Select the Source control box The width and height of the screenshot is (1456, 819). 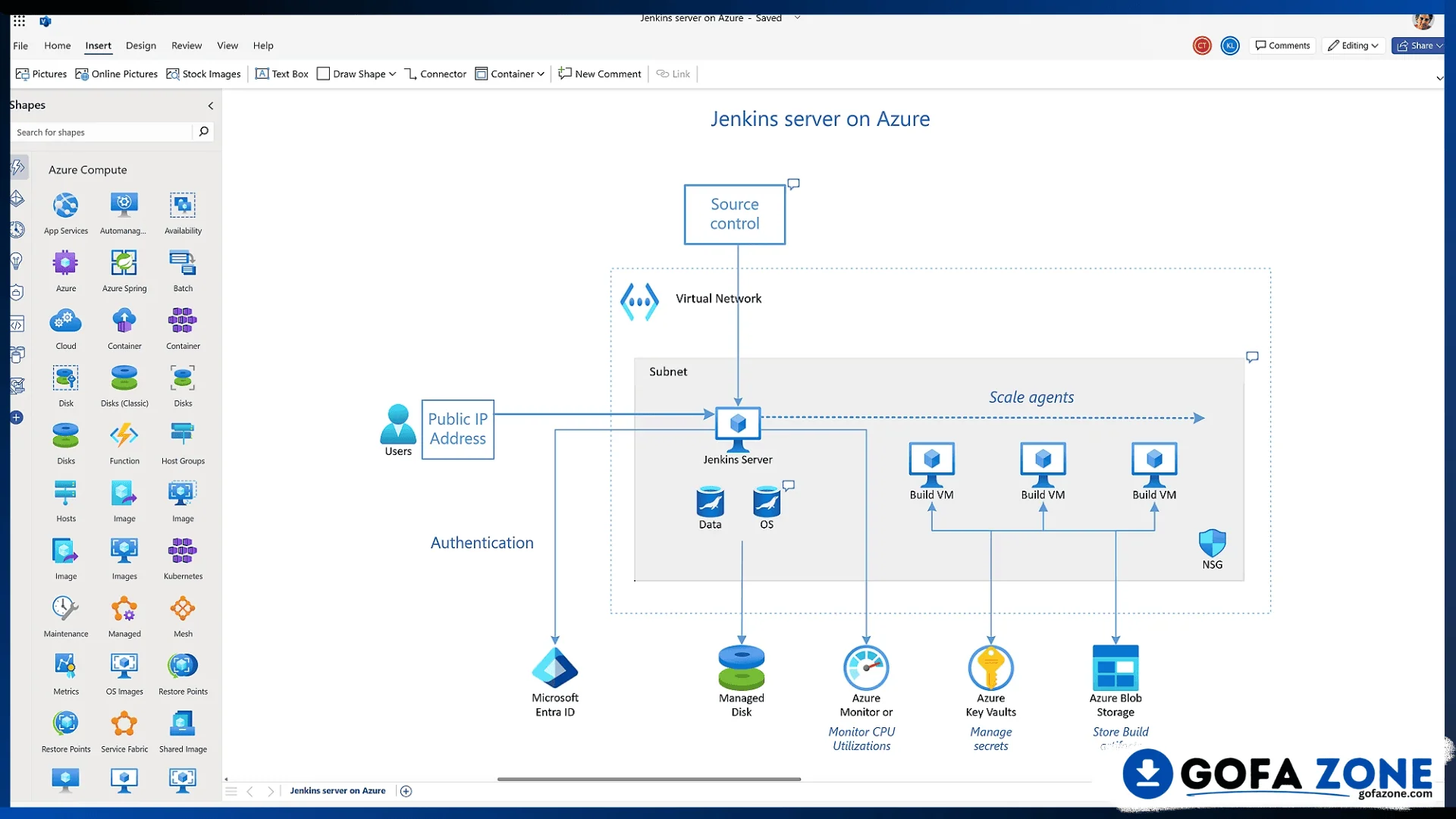point(734,215)
